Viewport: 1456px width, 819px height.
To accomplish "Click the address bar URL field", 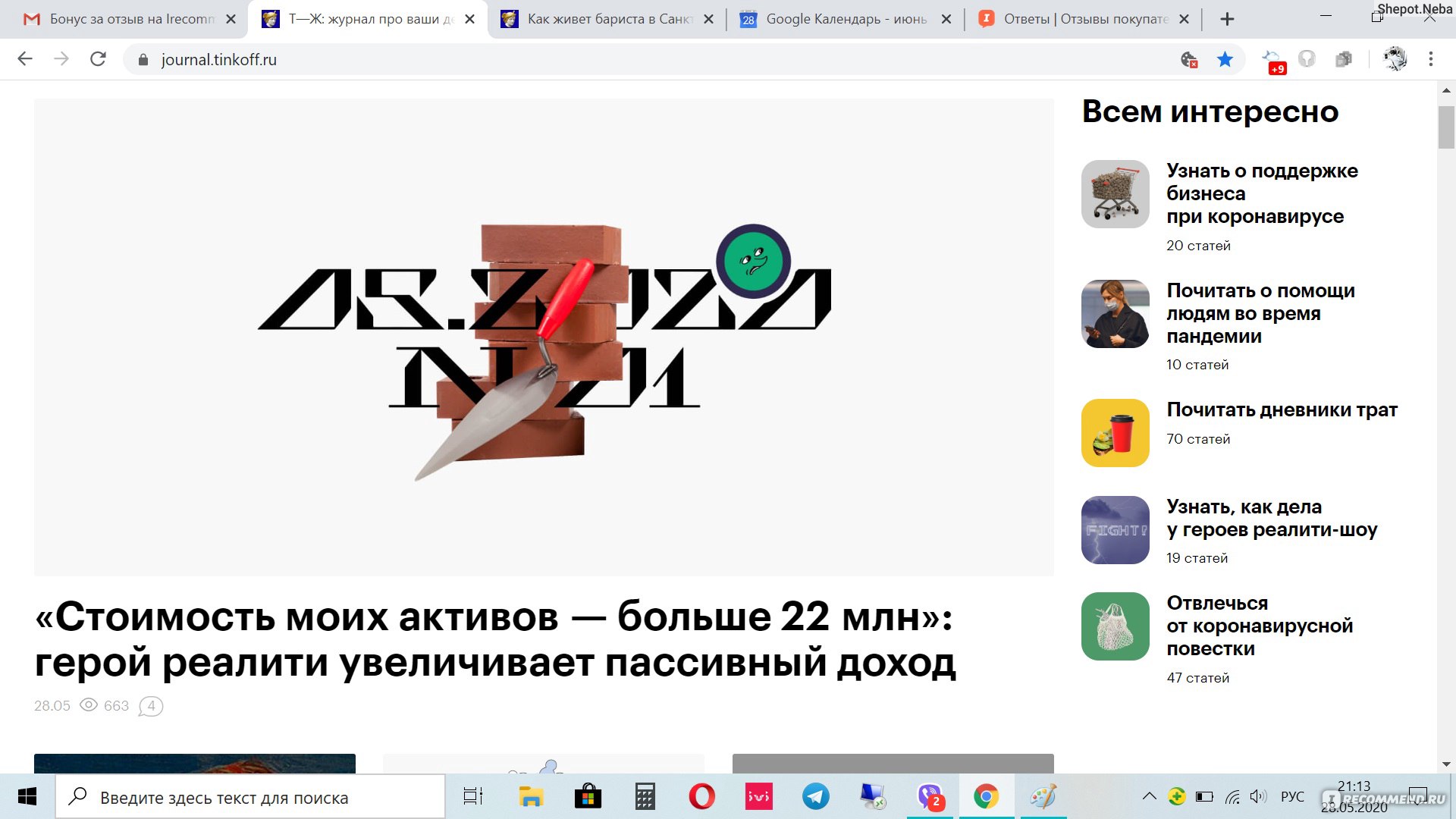I will click(652, 59).
